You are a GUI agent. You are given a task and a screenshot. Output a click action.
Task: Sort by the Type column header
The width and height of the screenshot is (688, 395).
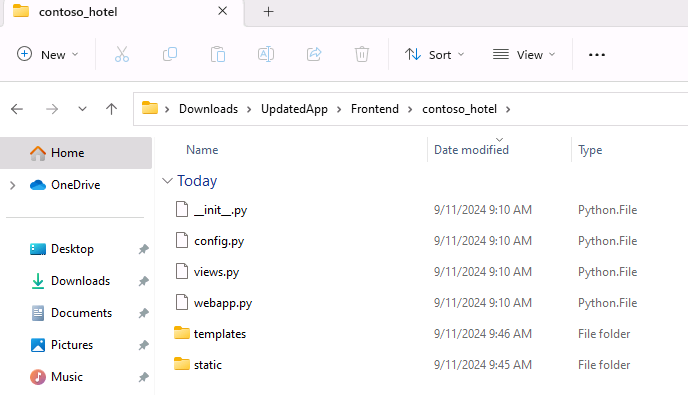pos(590,150)
